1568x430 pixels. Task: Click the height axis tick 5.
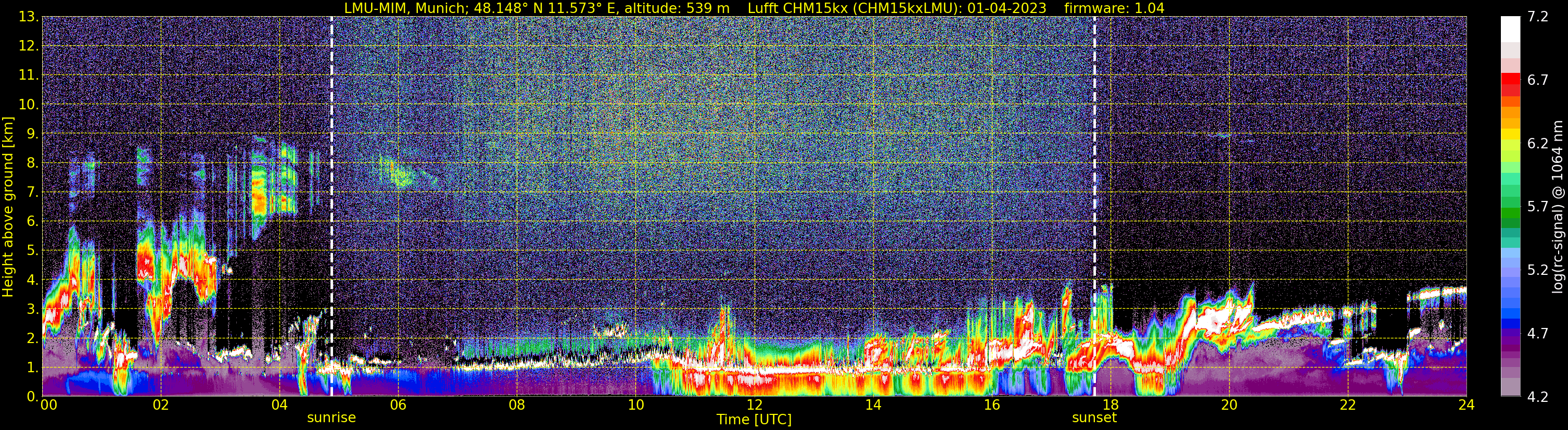click(33, 250)
